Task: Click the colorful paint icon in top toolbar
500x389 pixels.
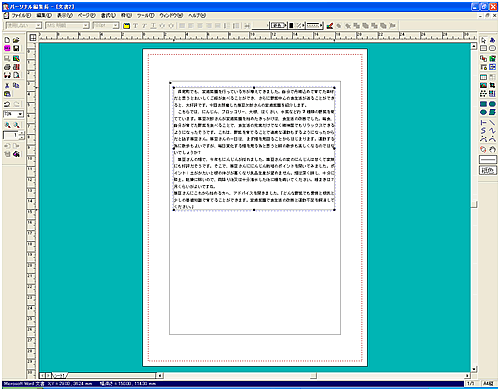Action: (x=330, y=26)
